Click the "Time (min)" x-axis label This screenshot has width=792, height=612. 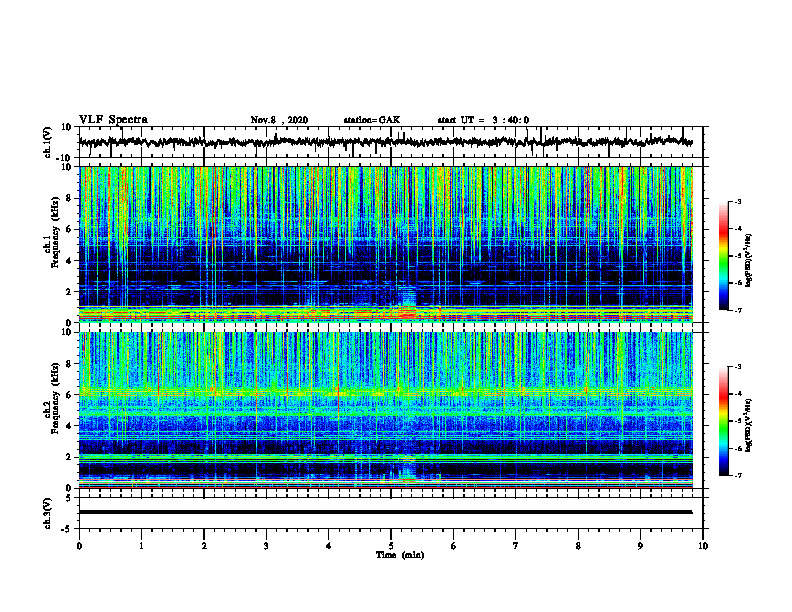click(x=400, y=555)
